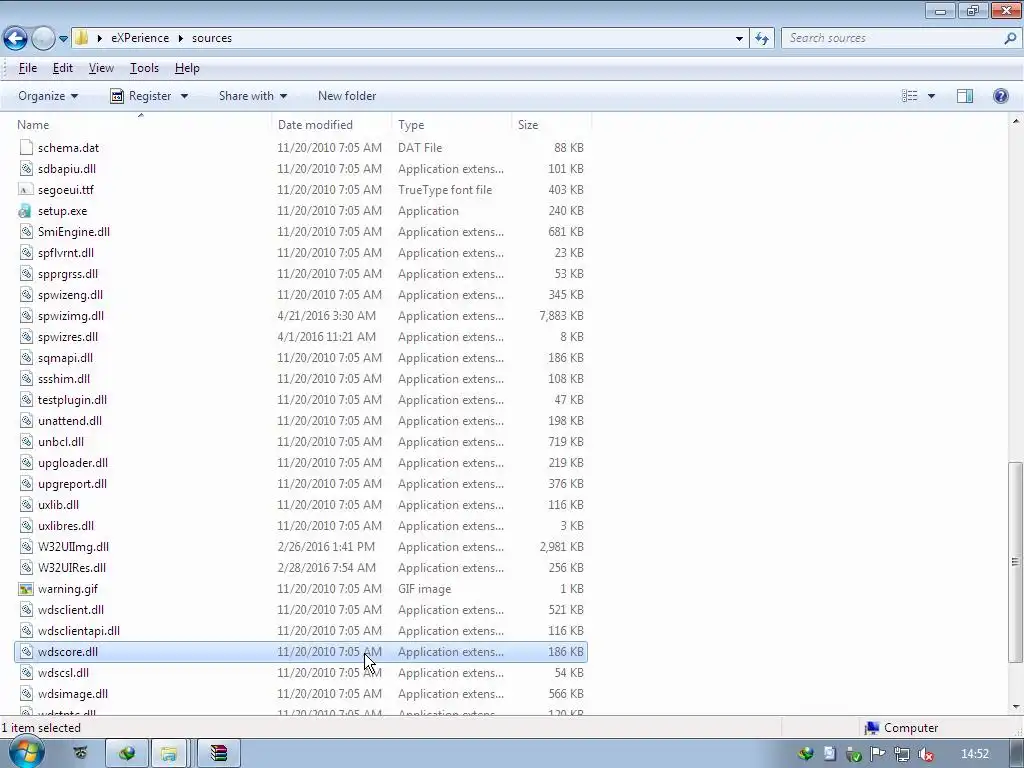Select the sdbapiu.dll file icon

pyautogui.click(x=26, y=168)
